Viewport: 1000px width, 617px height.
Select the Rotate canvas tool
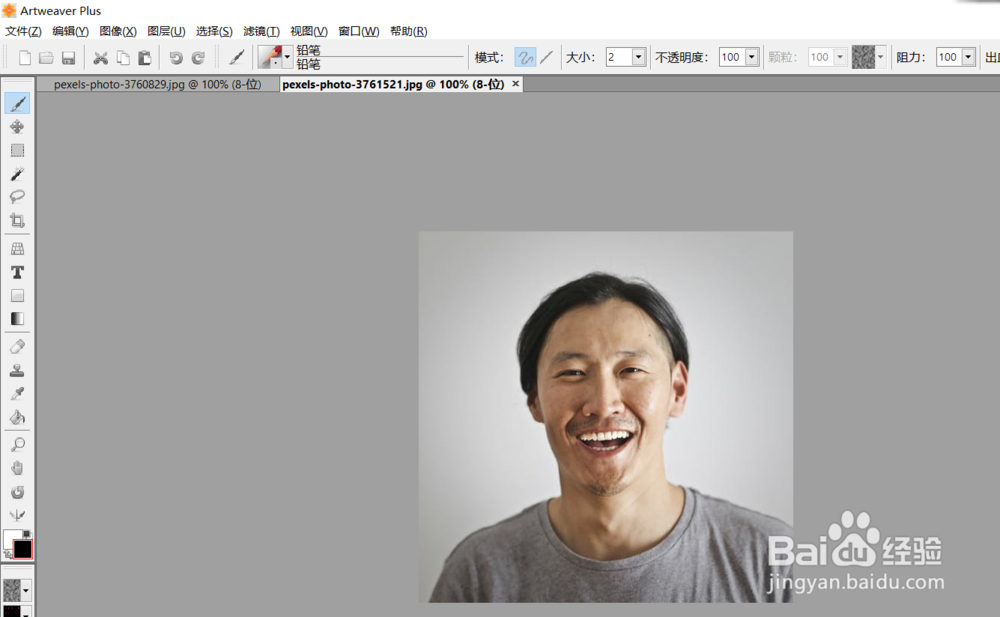pyautogui.click(x=17, y=492)
